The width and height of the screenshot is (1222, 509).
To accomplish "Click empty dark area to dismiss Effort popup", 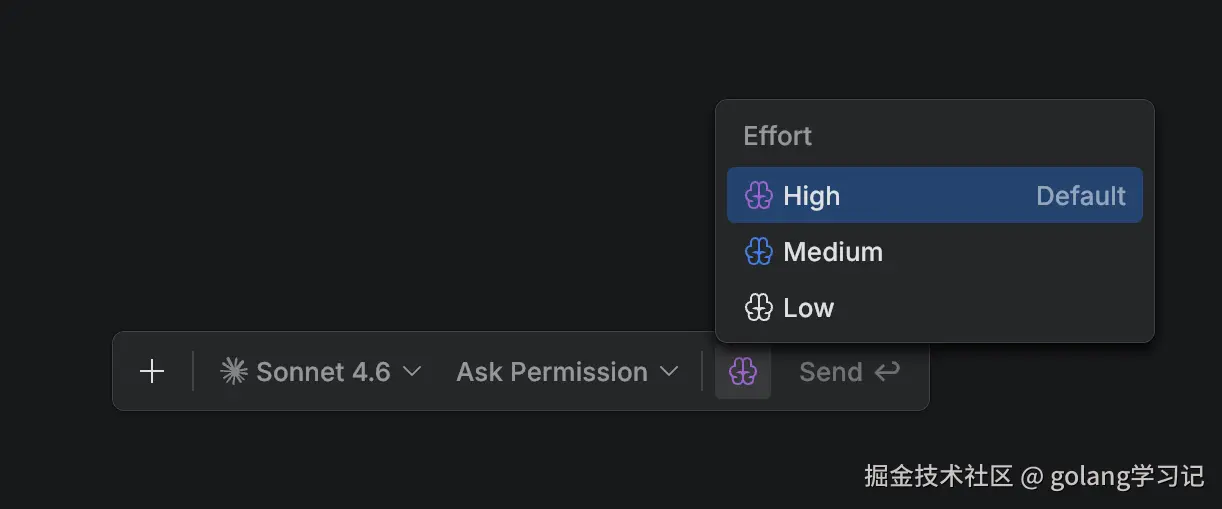I will click(350, 150).
